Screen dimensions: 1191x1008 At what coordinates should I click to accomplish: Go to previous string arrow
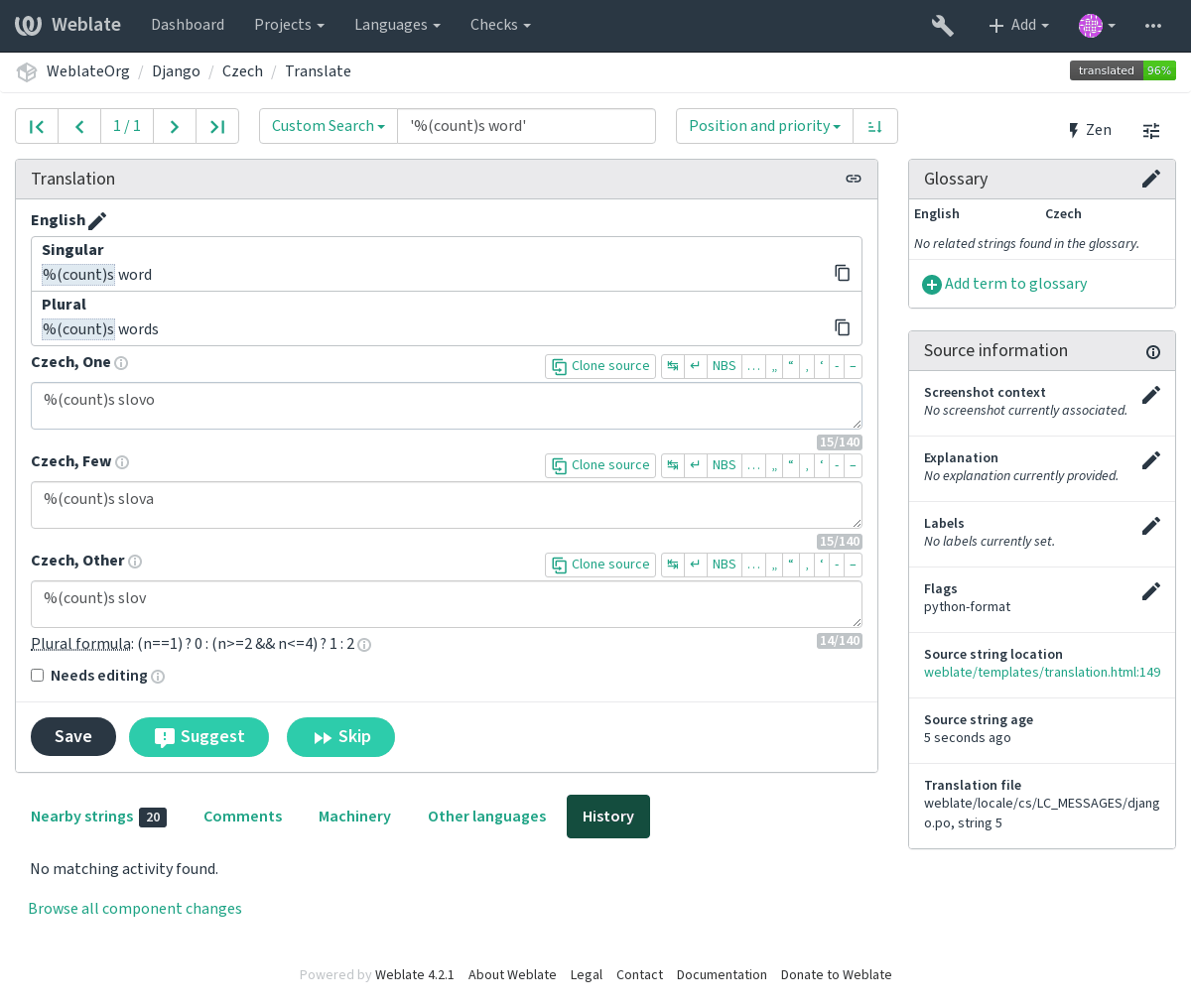tap(79, 126)
